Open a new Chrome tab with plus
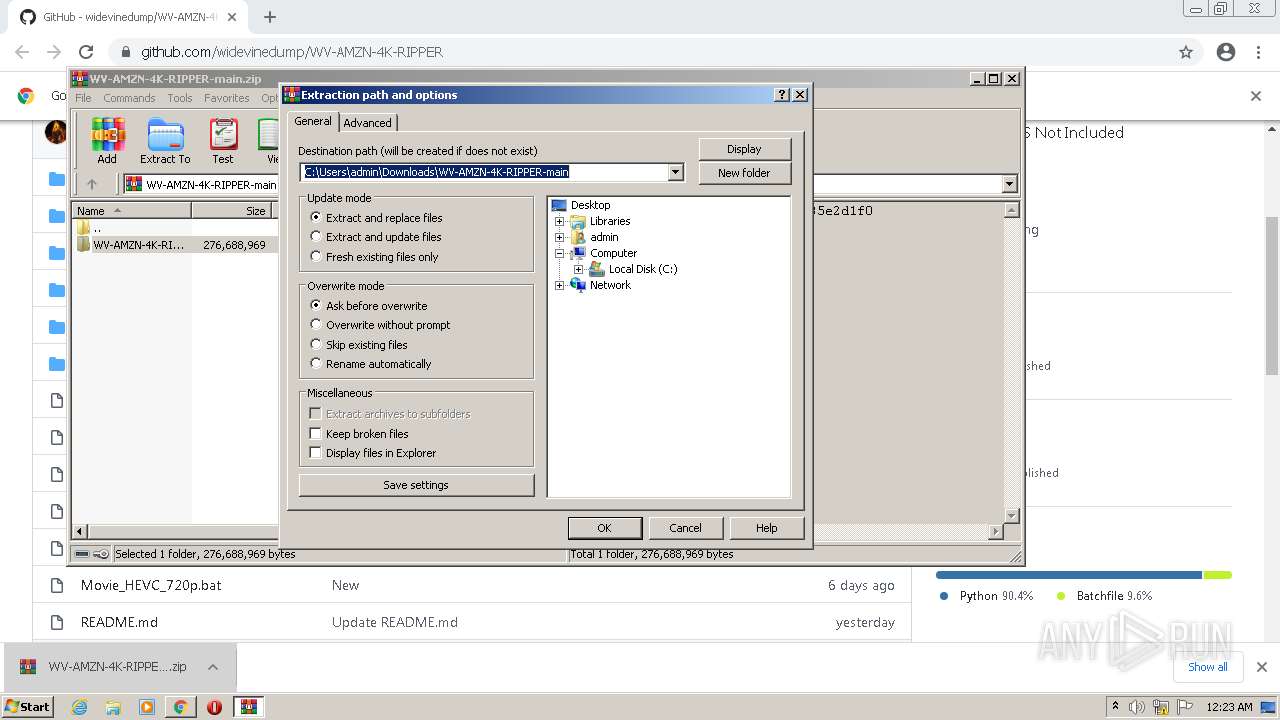This screenshot has height=720, width=1280. pos(270,17)
